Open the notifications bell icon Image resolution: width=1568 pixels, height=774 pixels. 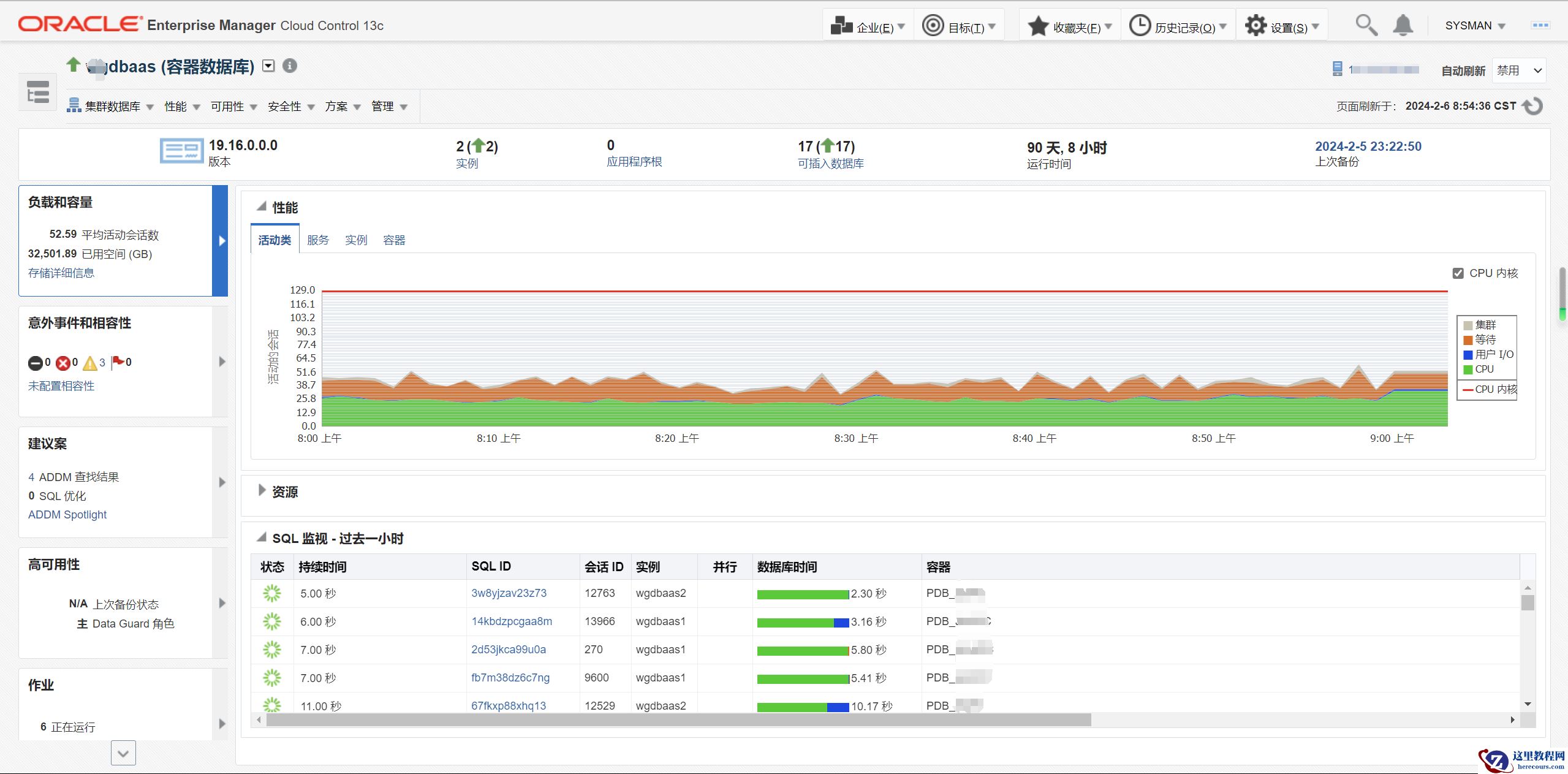click(x=1403, y=25)
